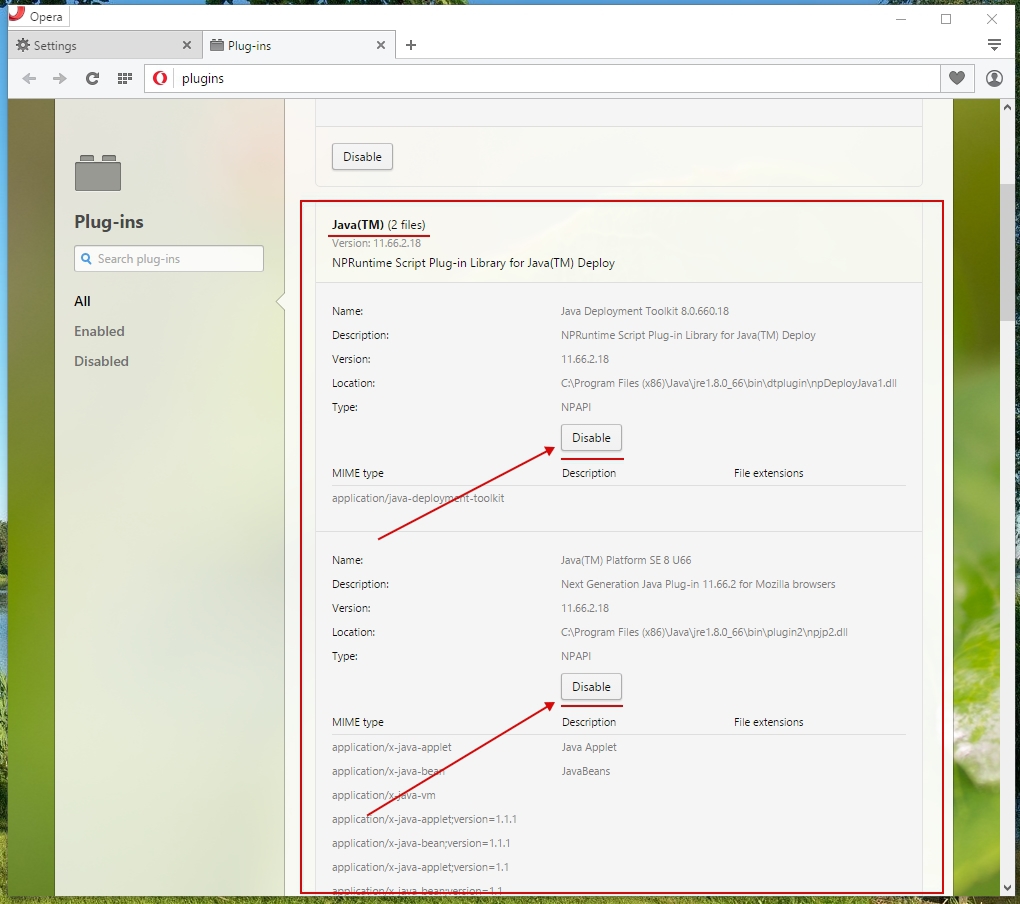The image size is (1020, 904).
Task: Click the Plug-ins briefcase icon in sidebar
Action: [x=98, y=173]
